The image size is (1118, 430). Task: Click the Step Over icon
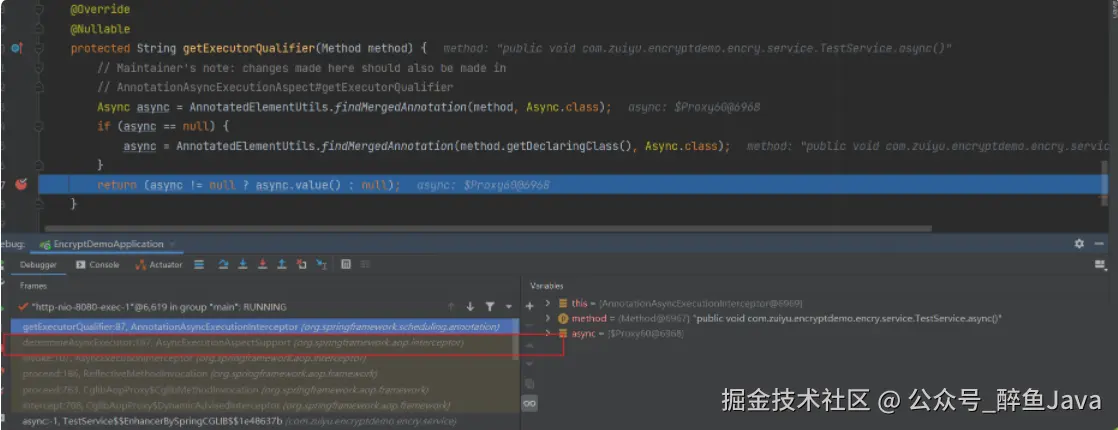click(223, 265)
